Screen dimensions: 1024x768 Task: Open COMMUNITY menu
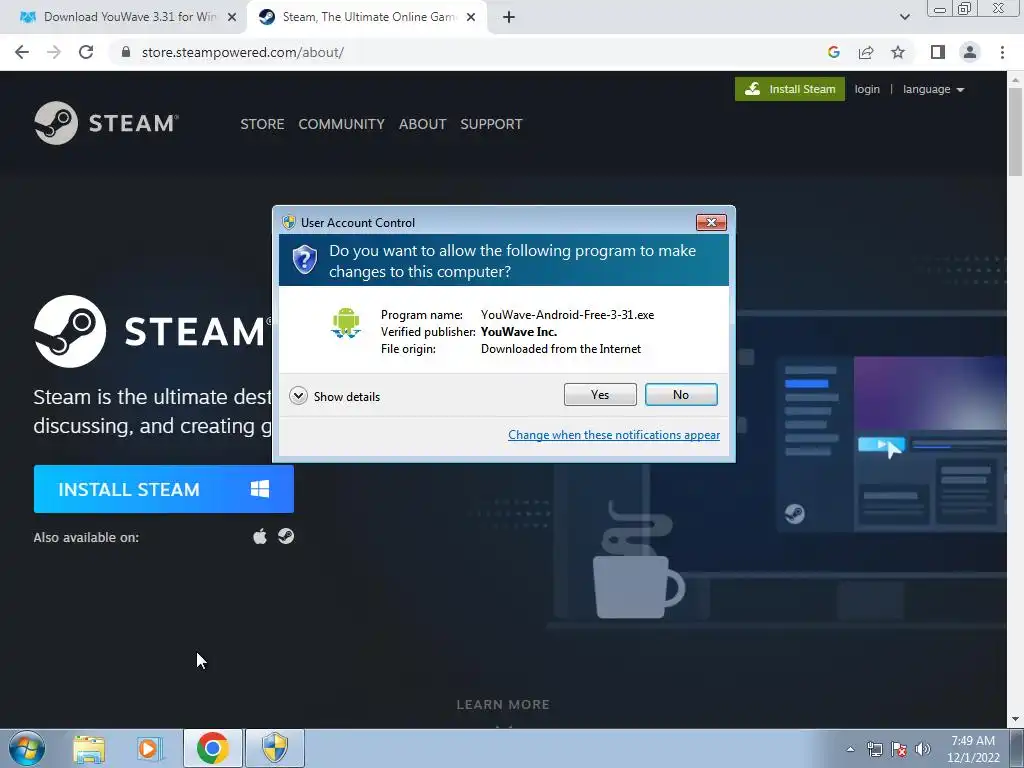341,124
